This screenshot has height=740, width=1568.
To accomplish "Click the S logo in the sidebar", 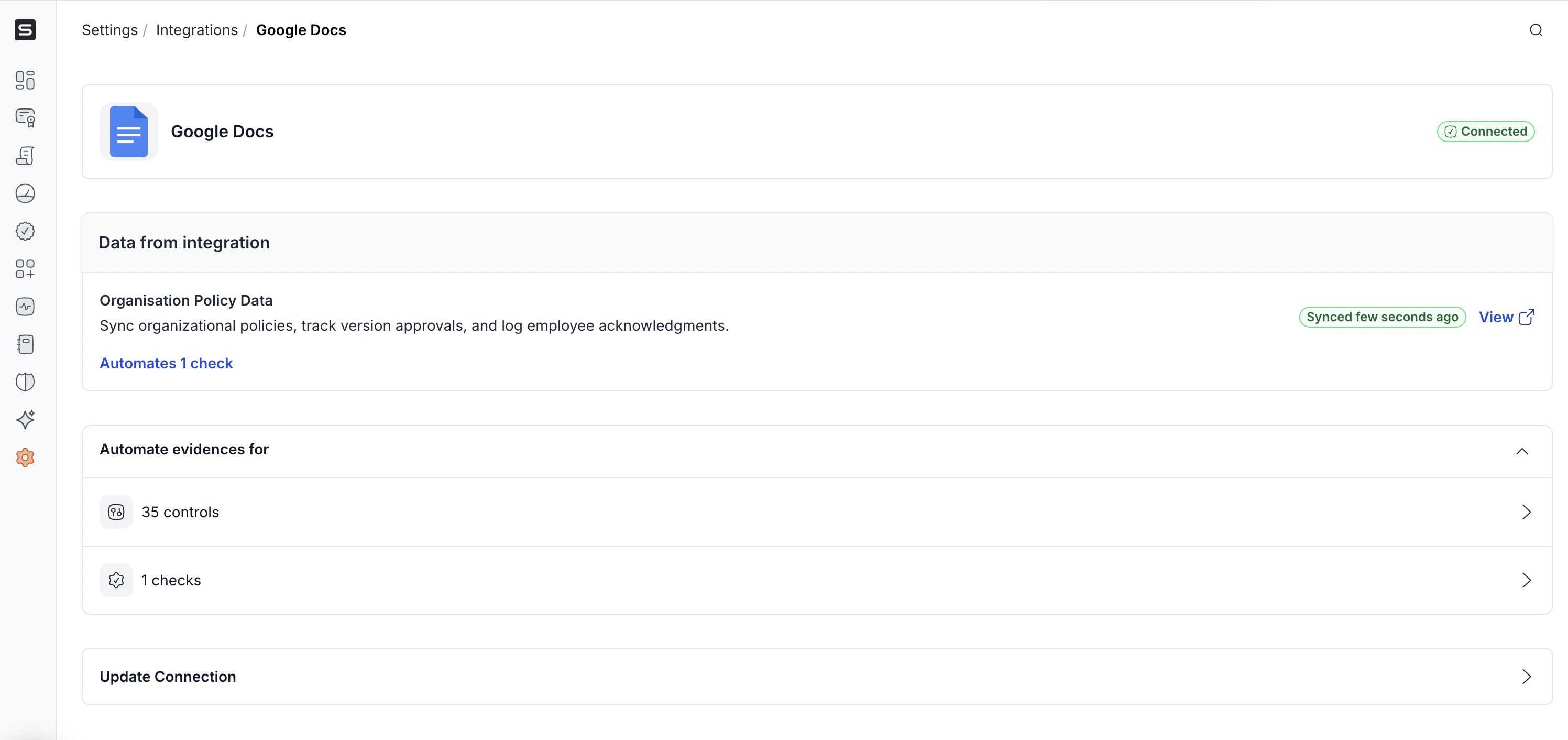I will (x=25, y=29).
